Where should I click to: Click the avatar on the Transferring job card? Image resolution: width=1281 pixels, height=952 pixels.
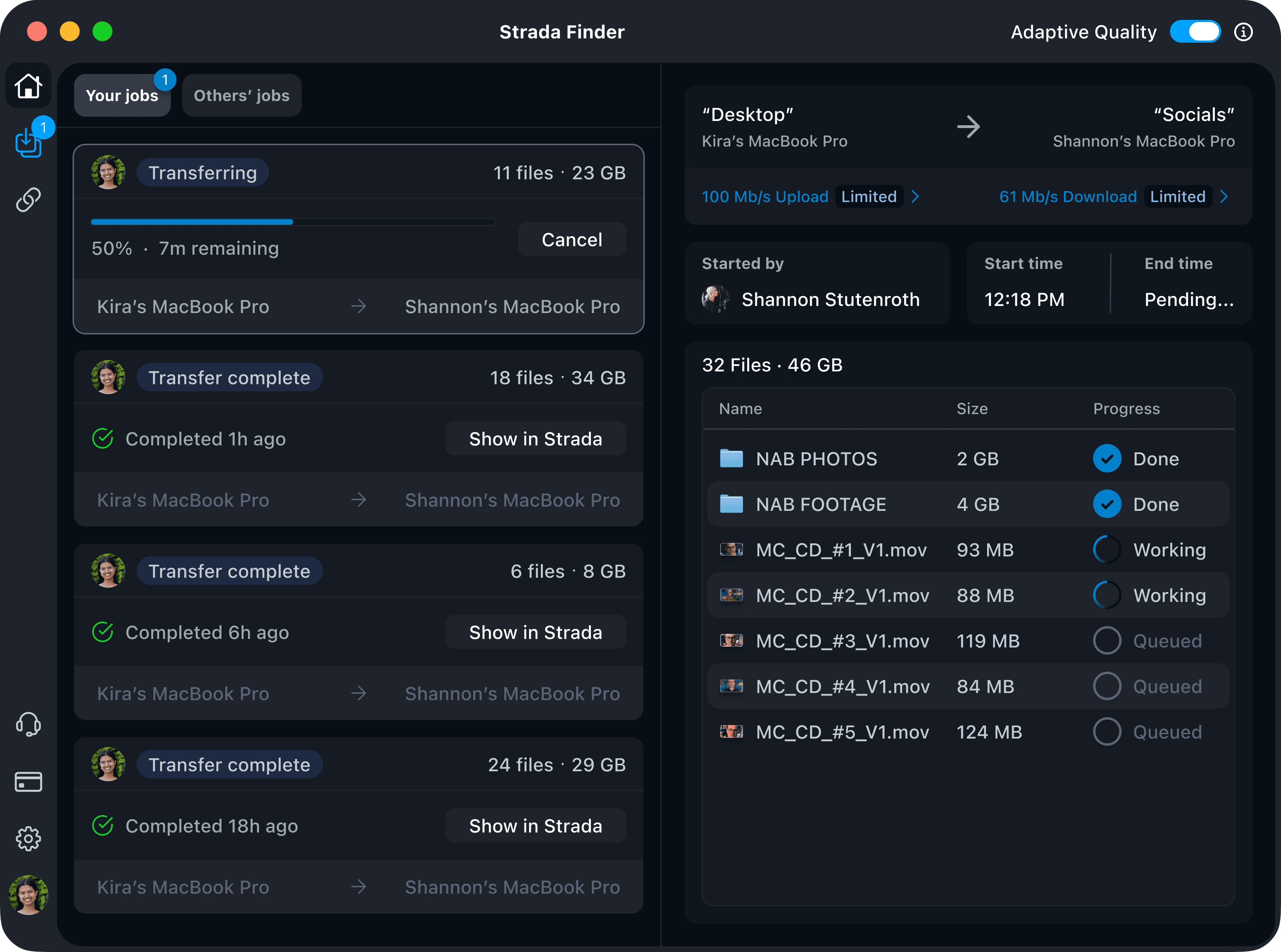pyautogui.click(x=108, y=172)
